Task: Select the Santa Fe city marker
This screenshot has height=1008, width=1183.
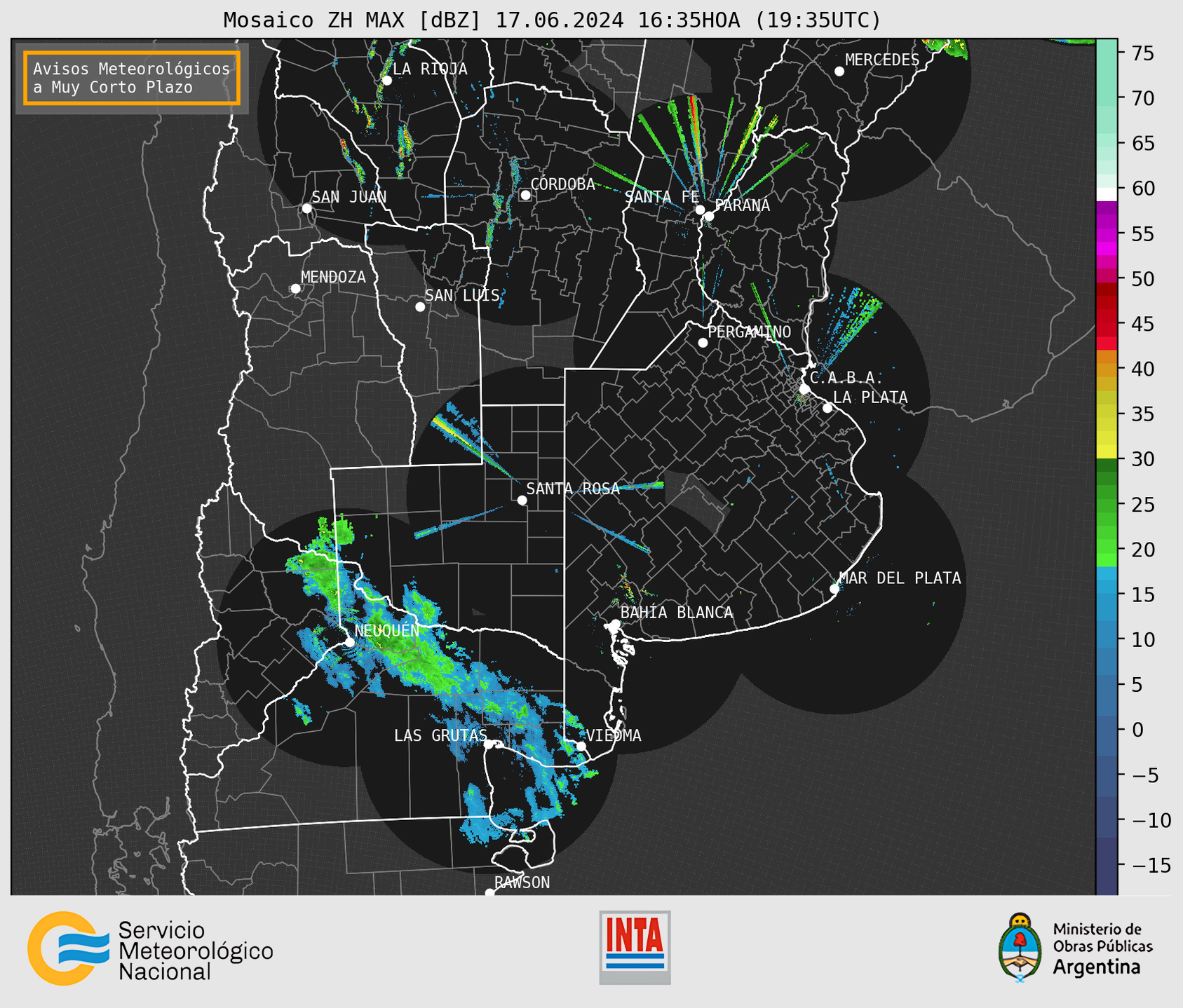Action: (700, 210)
